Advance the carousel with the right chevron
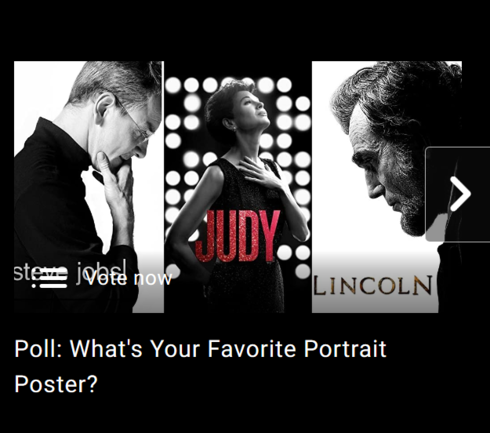Image resolution: width=490 pixels, height=433 pixels. 460,194
